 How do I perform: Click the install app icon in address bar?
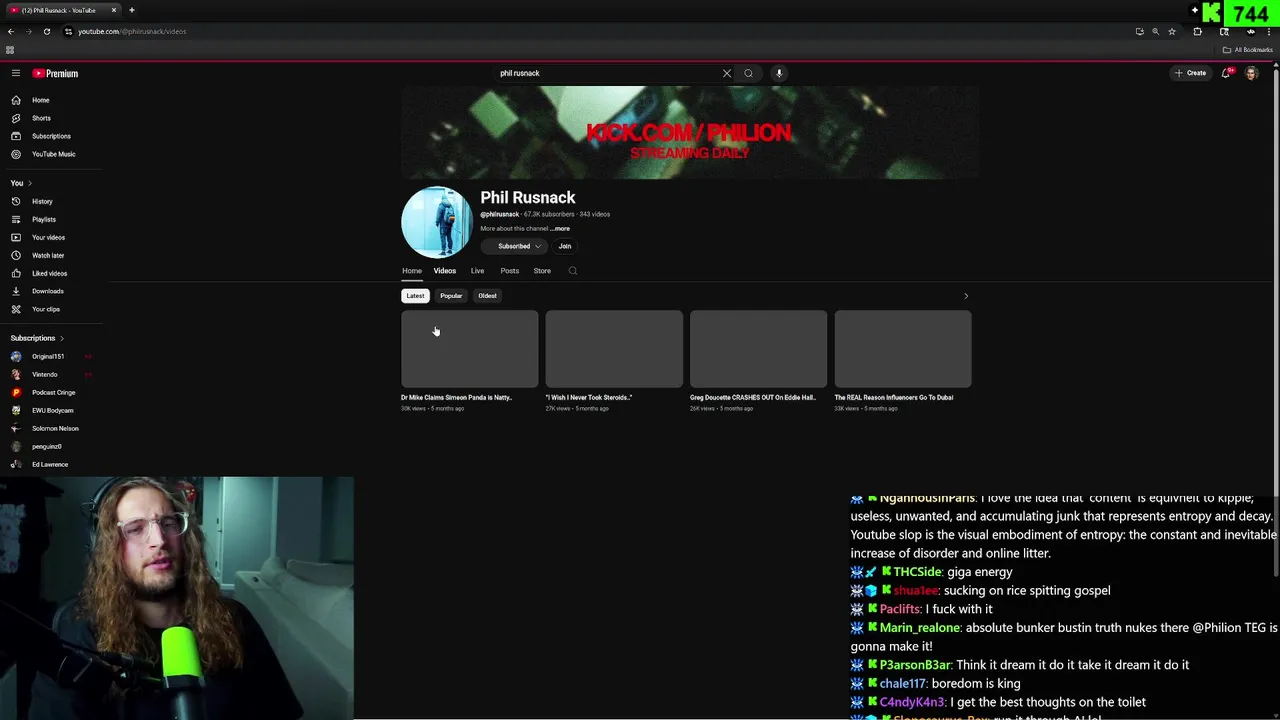pyautogui.click(x=1139, y=31)
